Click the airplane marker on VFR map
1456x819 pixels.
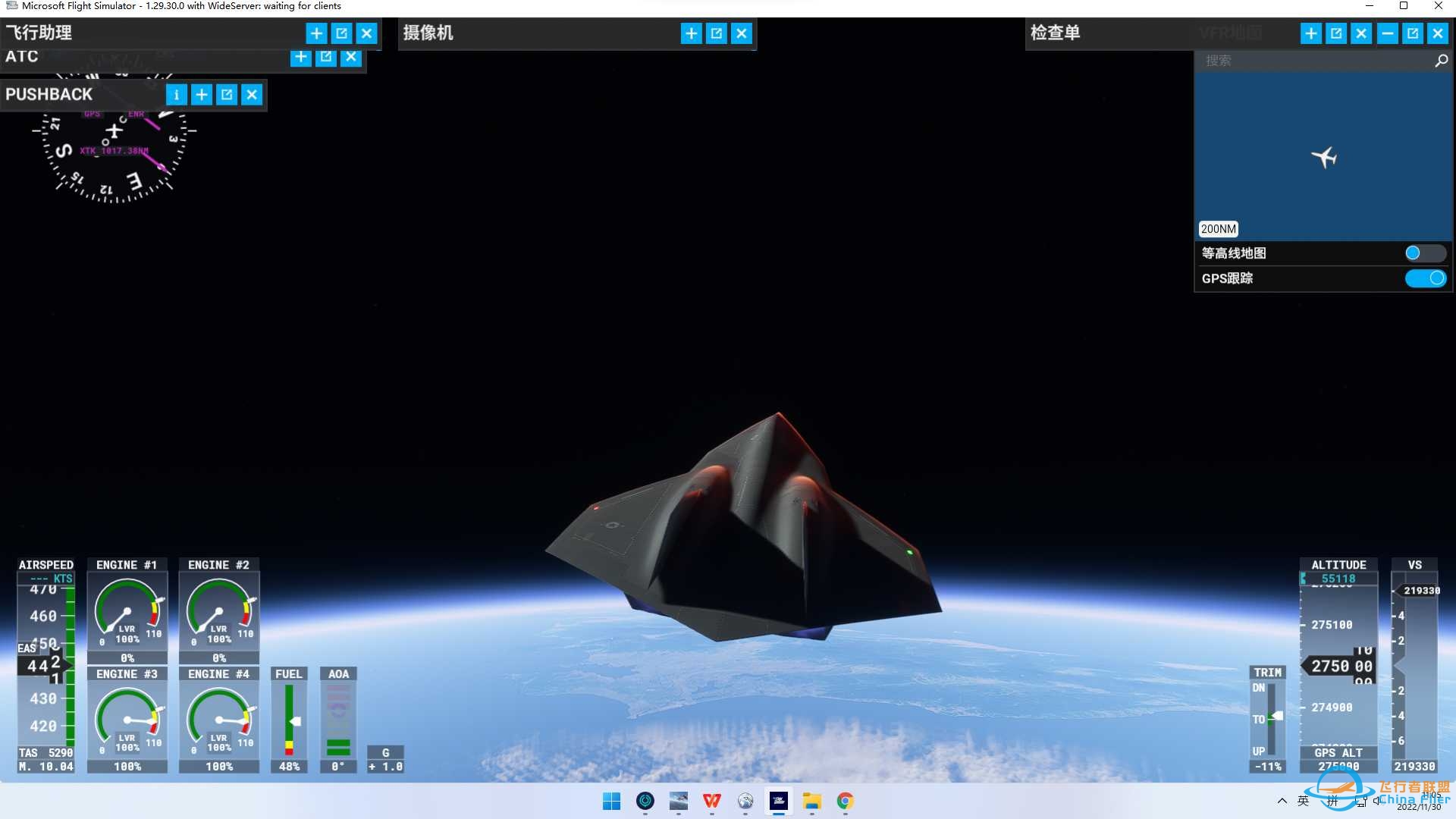1324,157
